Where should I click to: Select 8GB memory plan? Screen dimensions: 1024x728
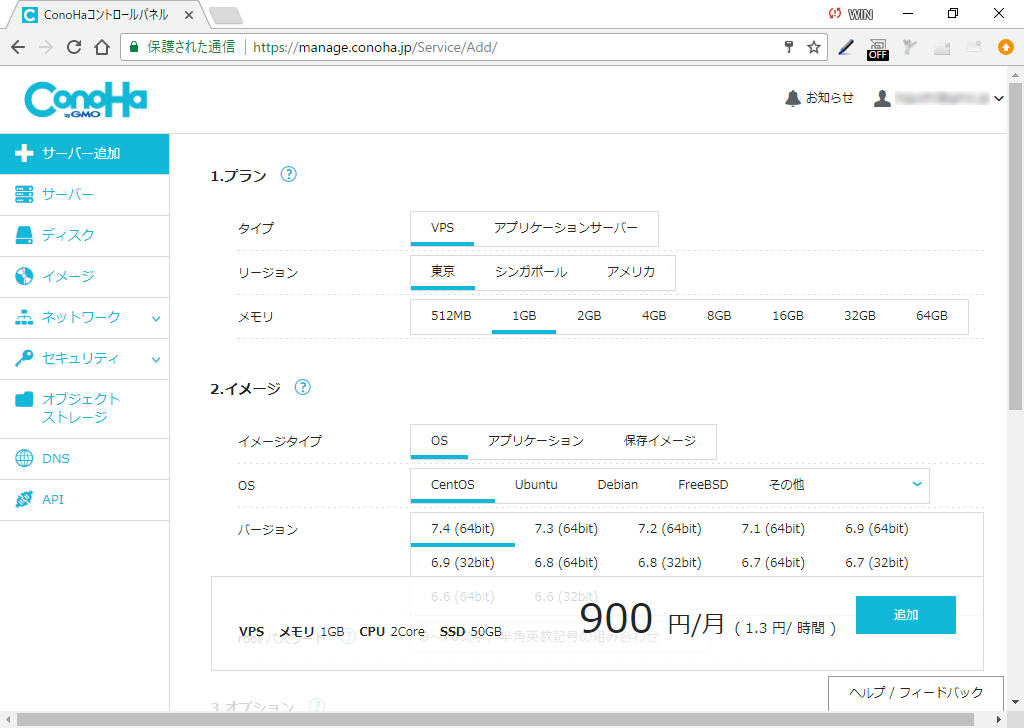pyautogui.click(x=719, y=316)
